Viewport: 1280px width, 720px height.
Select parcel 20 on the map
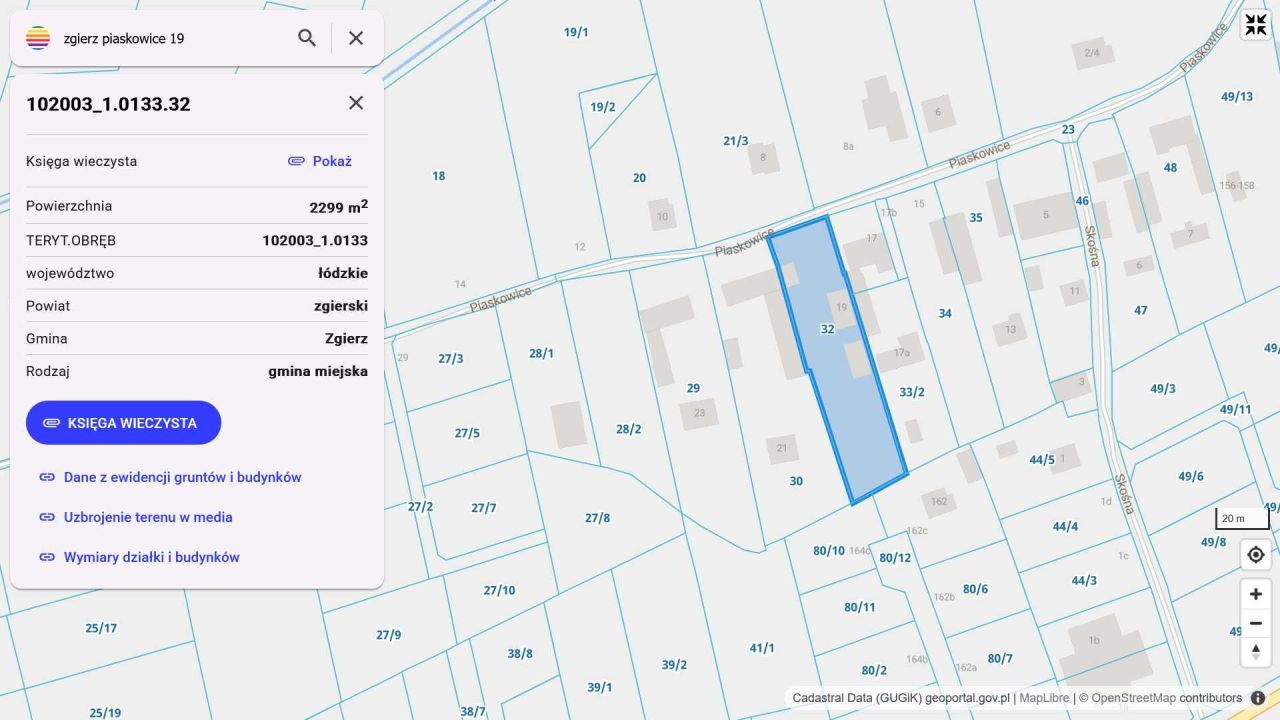pos(639,178)
